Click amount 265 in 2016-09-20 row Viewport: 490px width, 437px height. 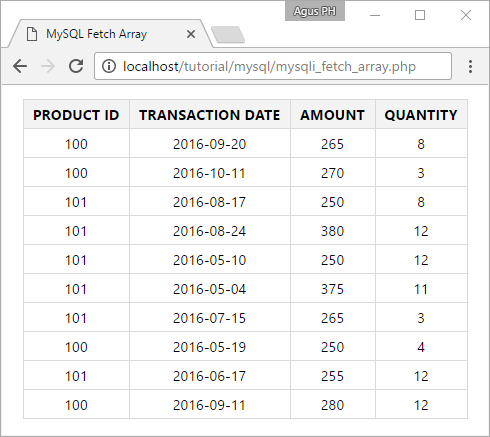coord(333,144)
